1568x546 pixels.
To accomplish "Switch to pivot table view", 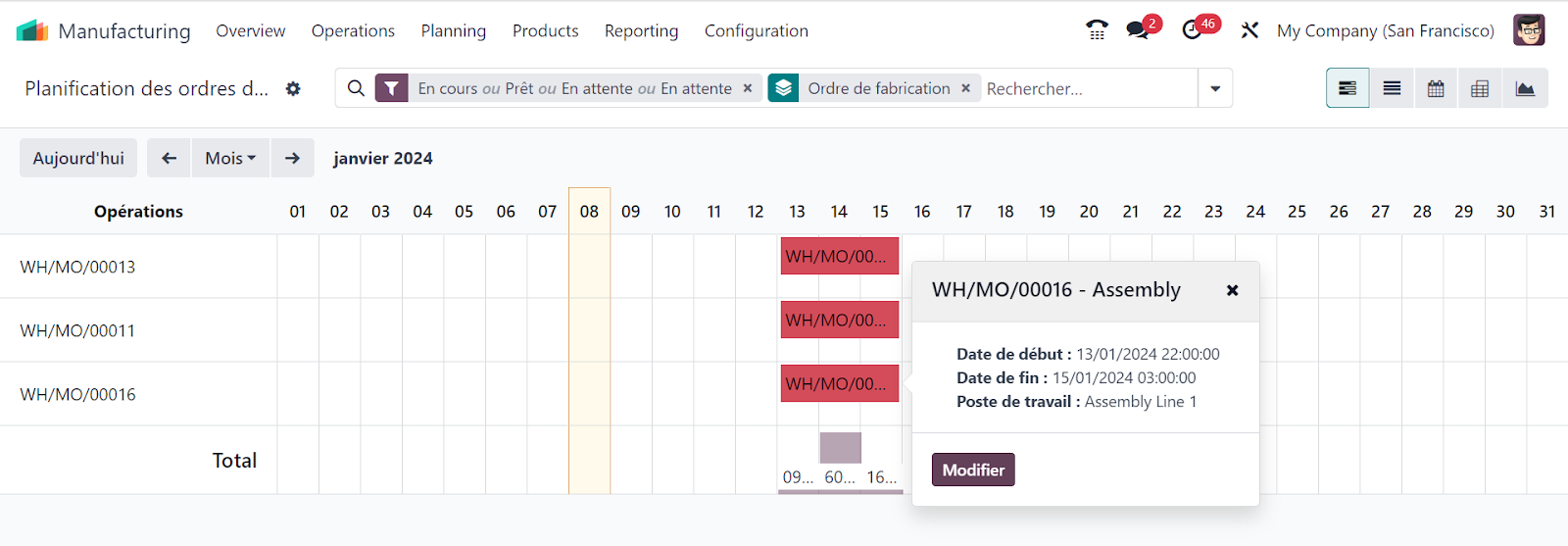I will coord(1480,88).
